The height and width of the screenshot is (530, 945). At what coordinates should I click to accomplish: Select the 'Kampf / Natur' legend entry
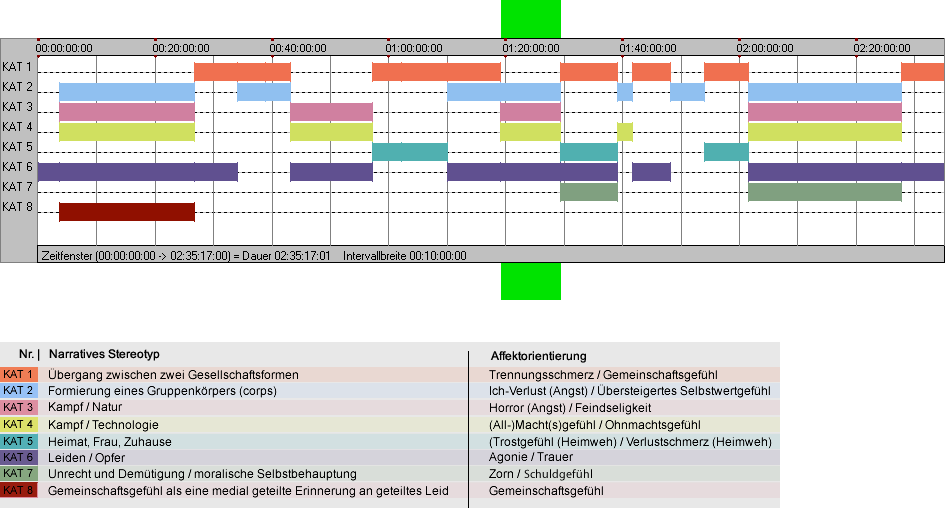pyautogui.click(x=85, y=407)
